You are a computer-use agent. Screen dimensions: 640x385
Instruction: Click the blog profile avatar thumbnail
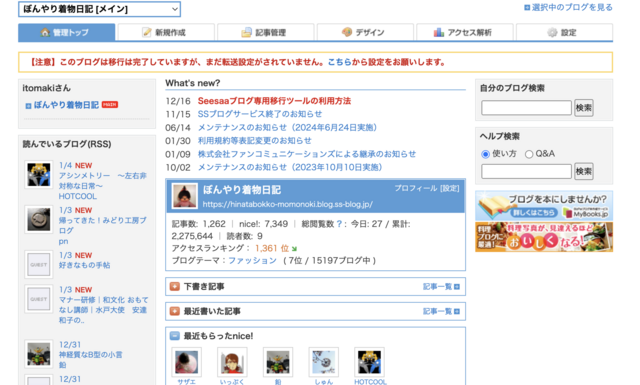(x=185, y=196)
